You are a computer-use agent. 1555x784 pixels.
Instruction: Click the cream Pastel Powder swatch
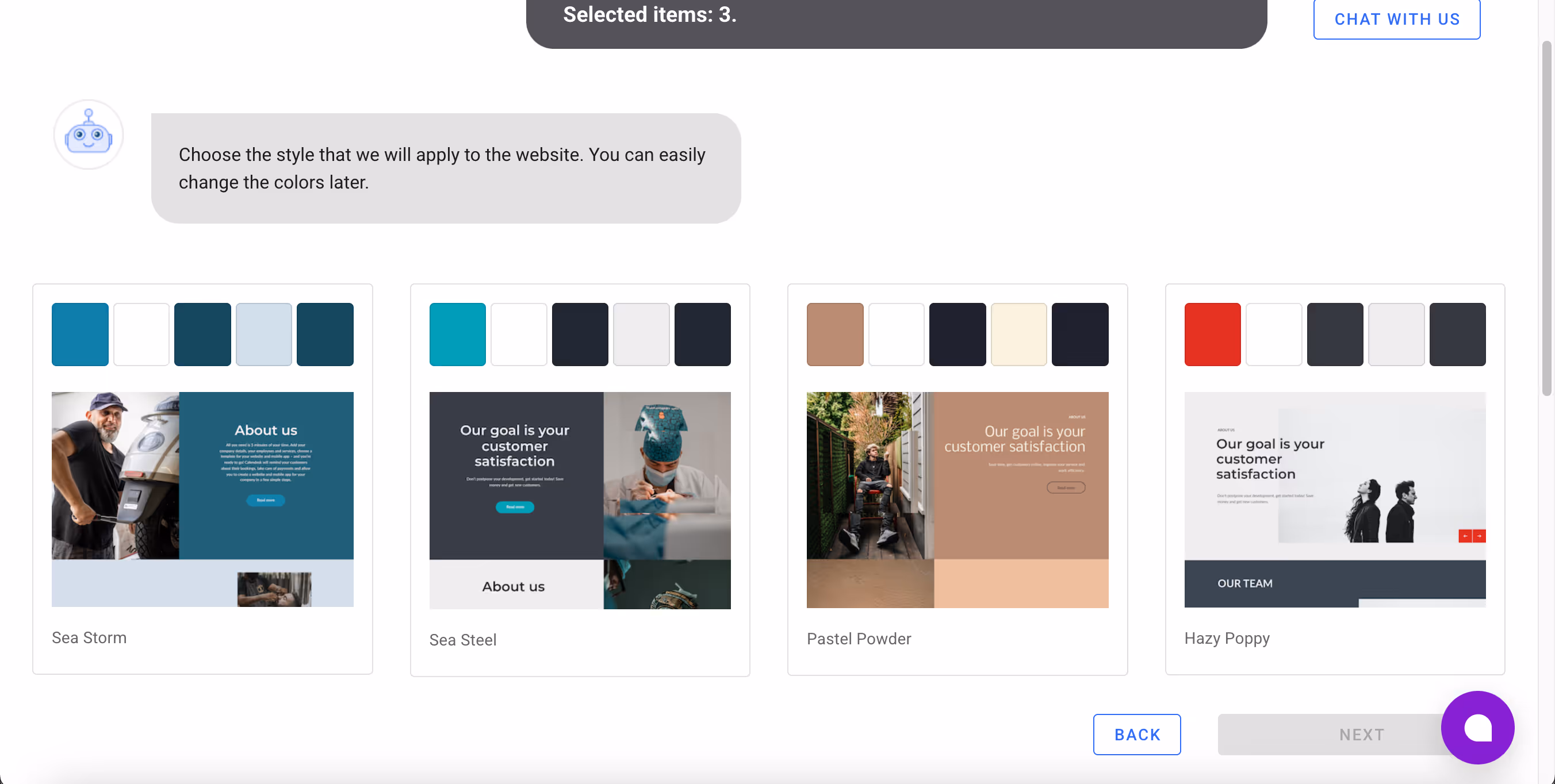tap(1018, 335)
